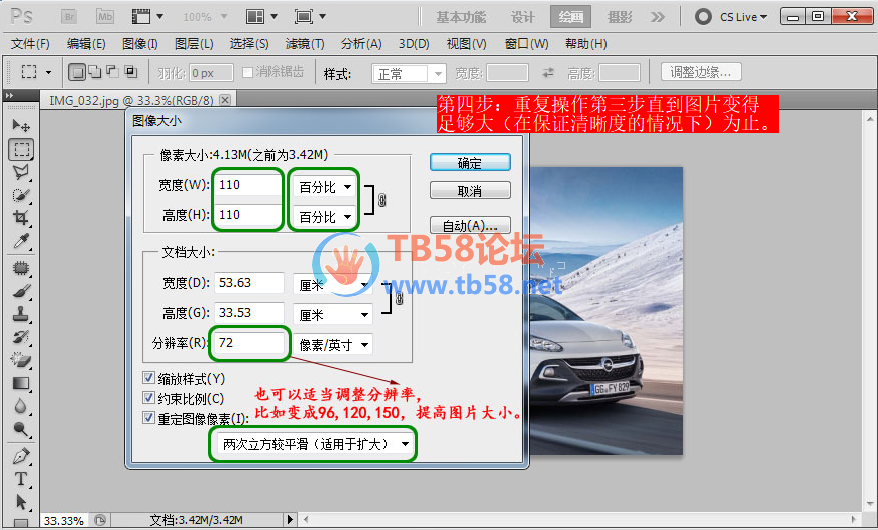Click the 确定 button
Image resolution: width=878 pixels, height=530 pixels.
[470, 163]
